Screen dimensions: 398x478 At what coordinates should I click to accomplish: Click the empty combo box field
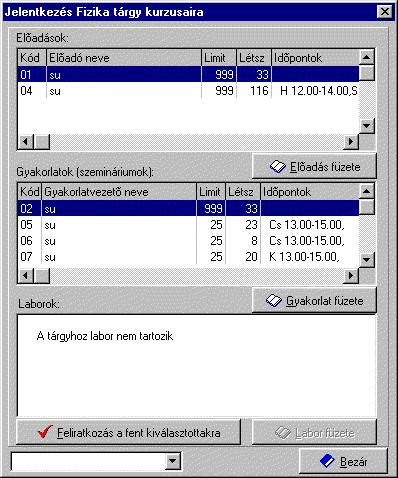pyautogui.click(x=89, y=461)
